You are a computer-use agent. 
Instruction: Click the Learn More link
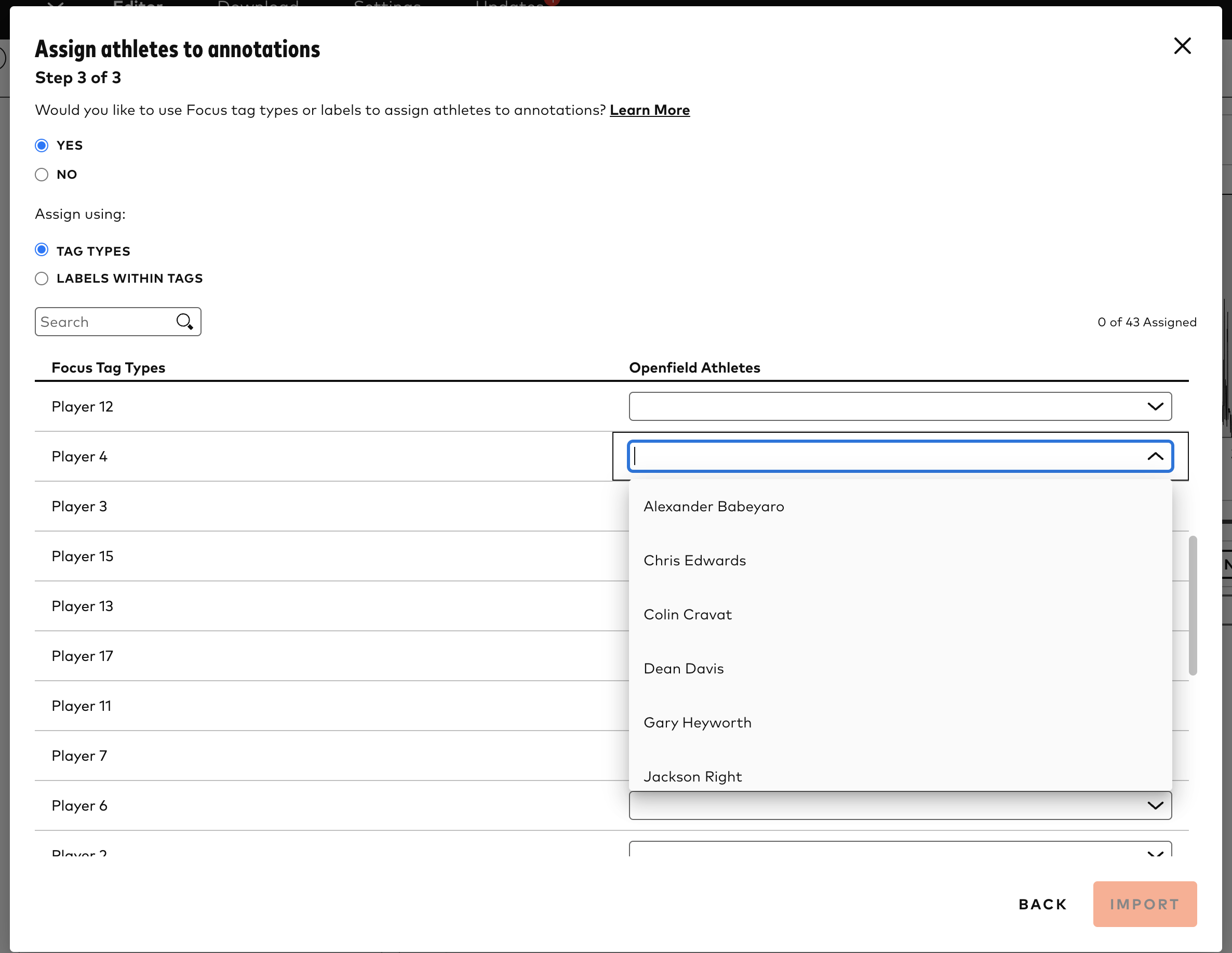[x=649, y=110]
